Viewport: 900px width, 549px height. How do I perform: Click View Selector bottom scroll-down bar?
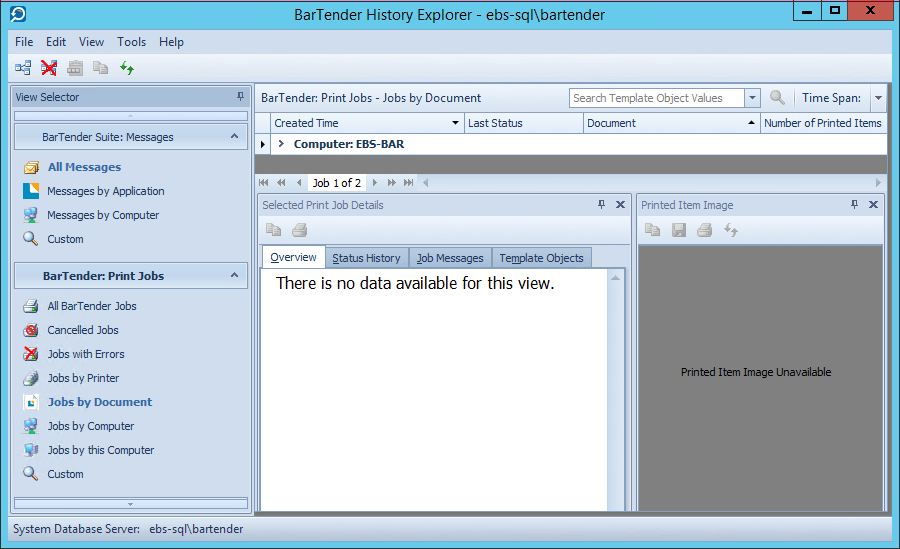coord(131,504)
